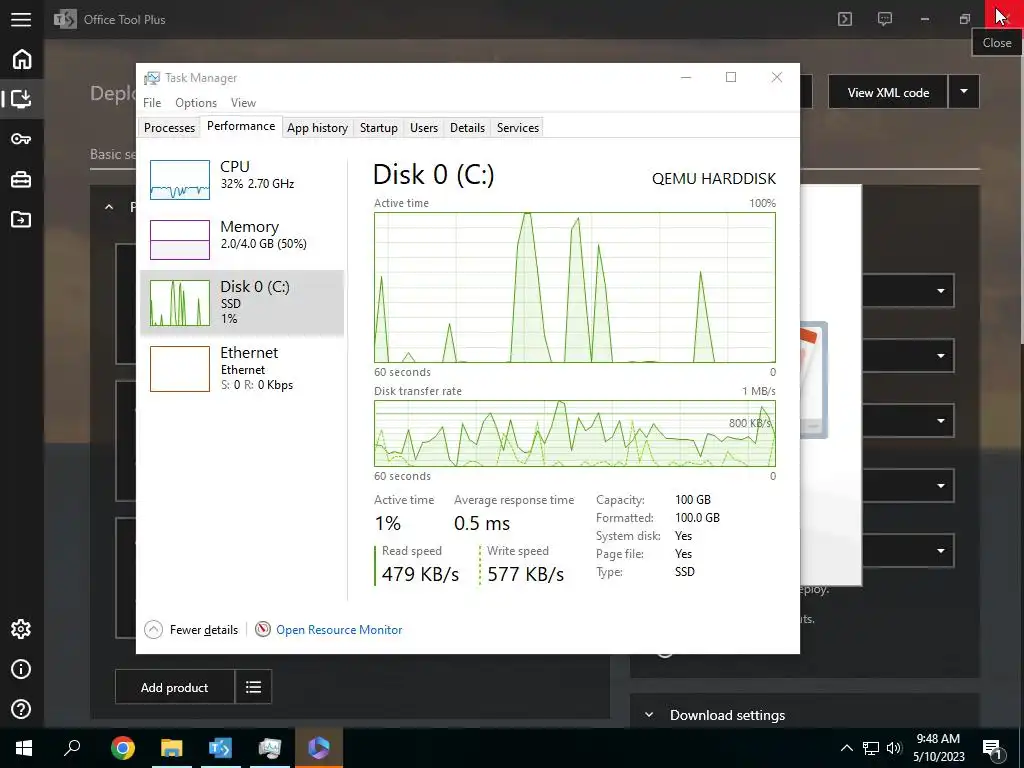Open taskbar search magnifier

click(72, 748)
